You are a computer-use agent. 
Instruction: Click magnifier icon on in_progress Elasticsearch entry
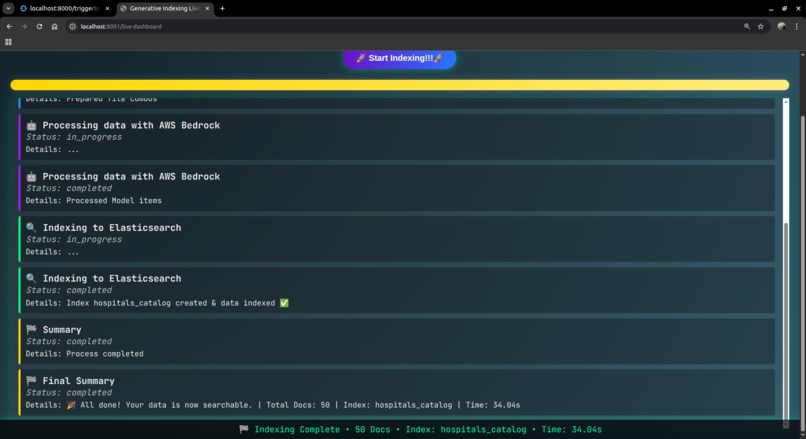pos(31,227)
